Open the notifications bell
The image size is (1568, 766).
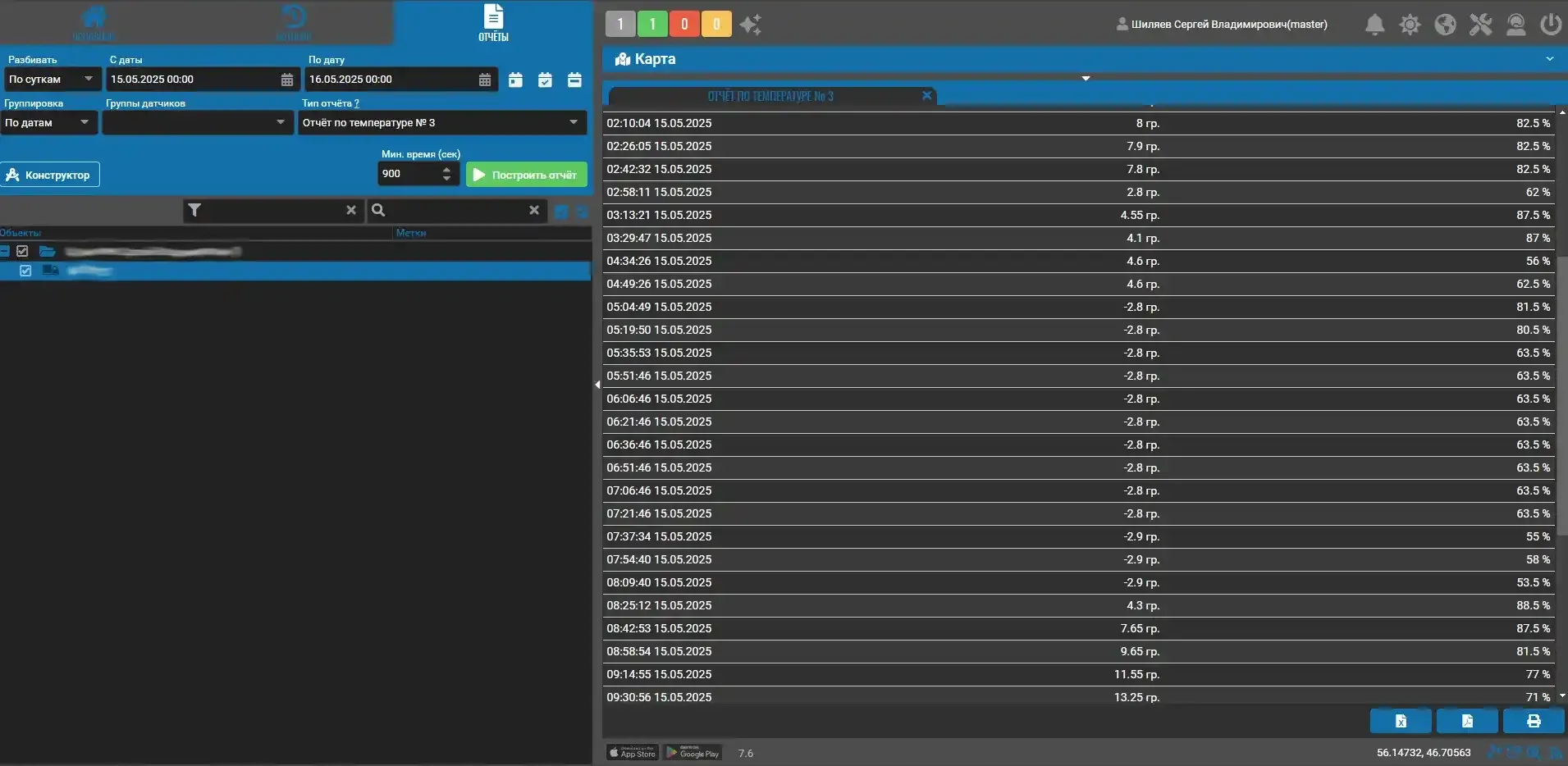[x=1374, y=25]
